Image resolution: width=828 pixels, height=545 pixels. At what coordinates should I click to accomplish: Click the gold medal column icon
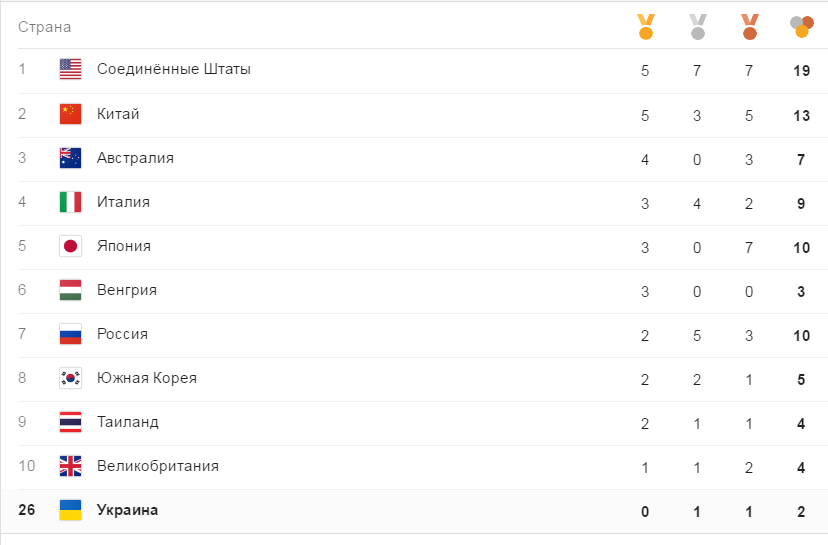pos(645,26)
